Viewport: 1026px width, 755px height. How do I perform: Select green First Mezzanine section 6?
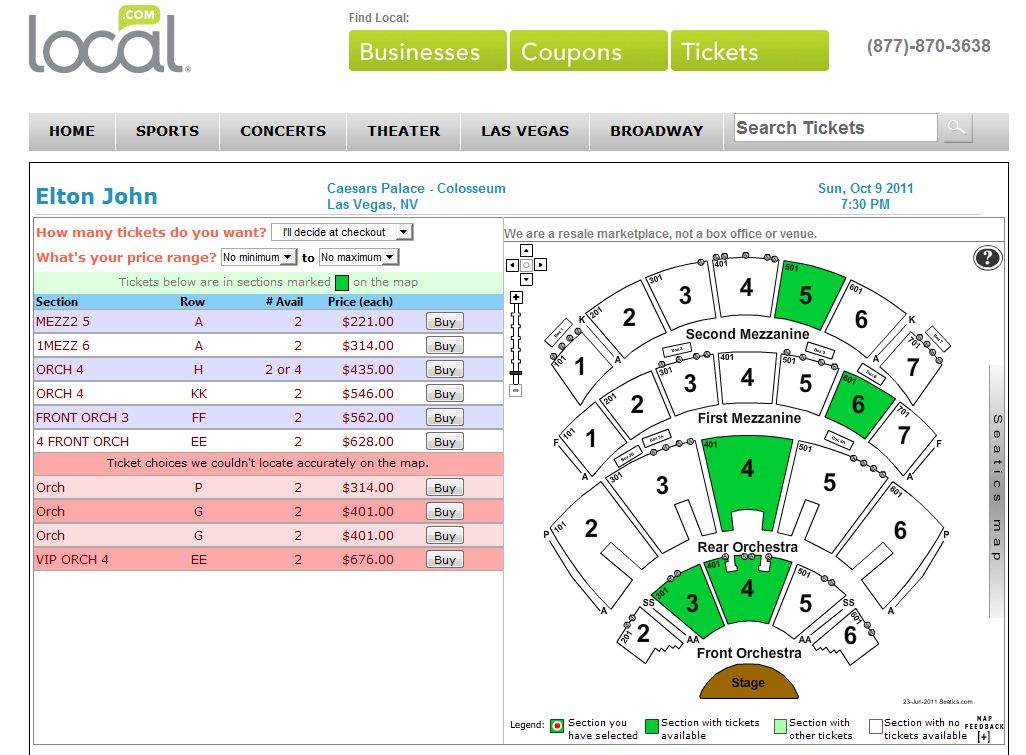[x=858, y=404]
